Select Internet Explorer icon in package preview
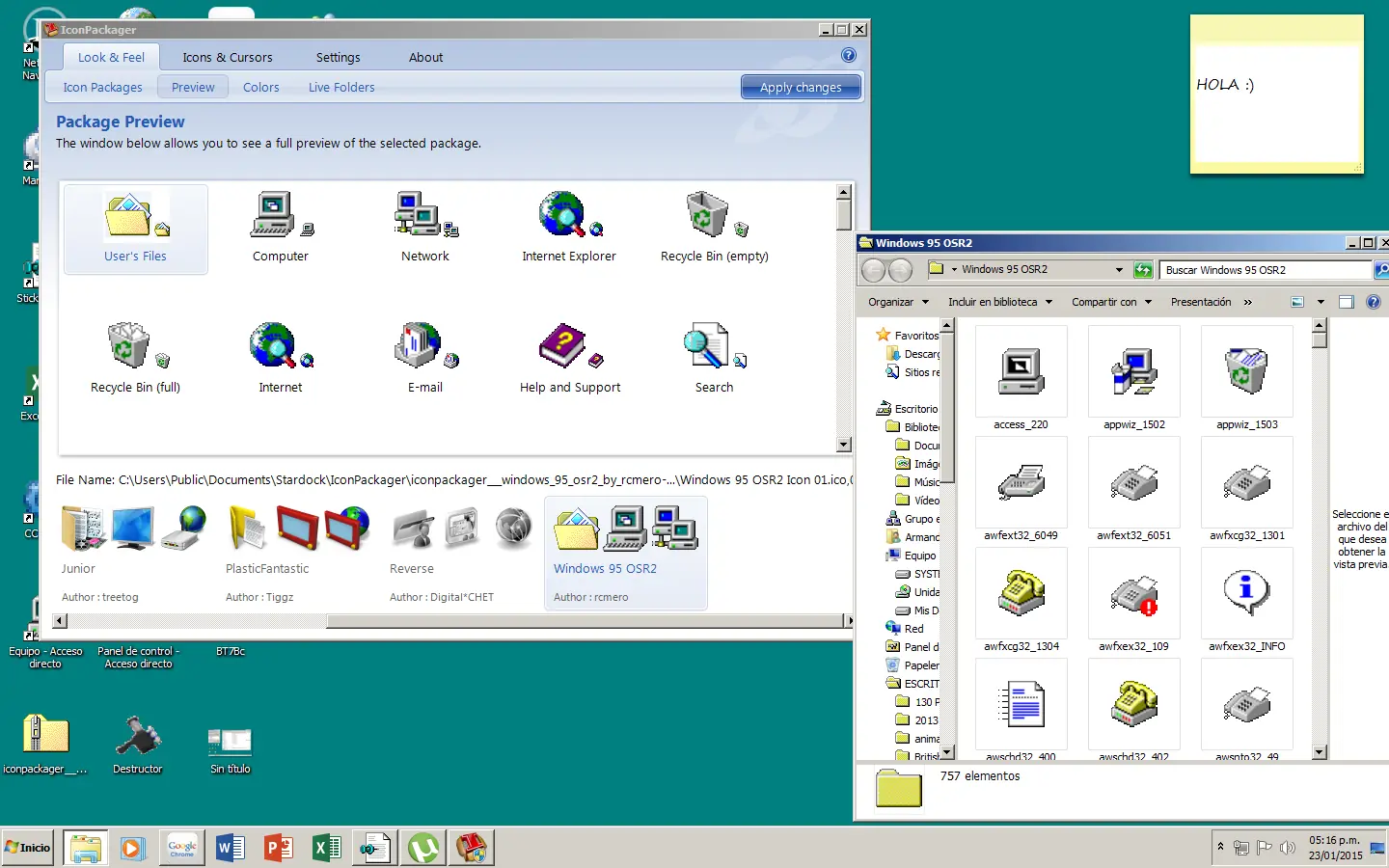1389x868 pixels. 569,229
